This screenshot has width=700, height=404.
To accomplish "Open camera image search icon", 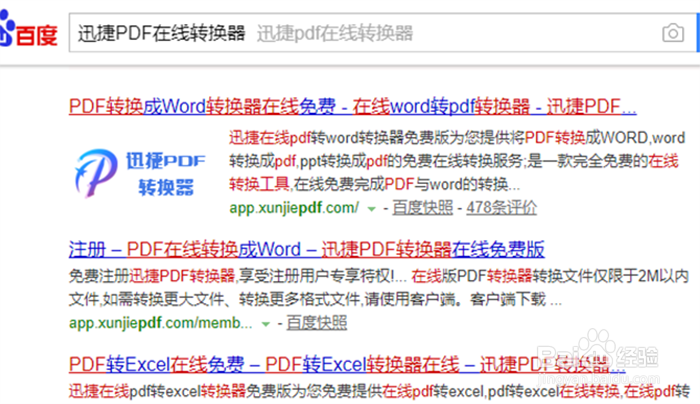I will 673,33.
